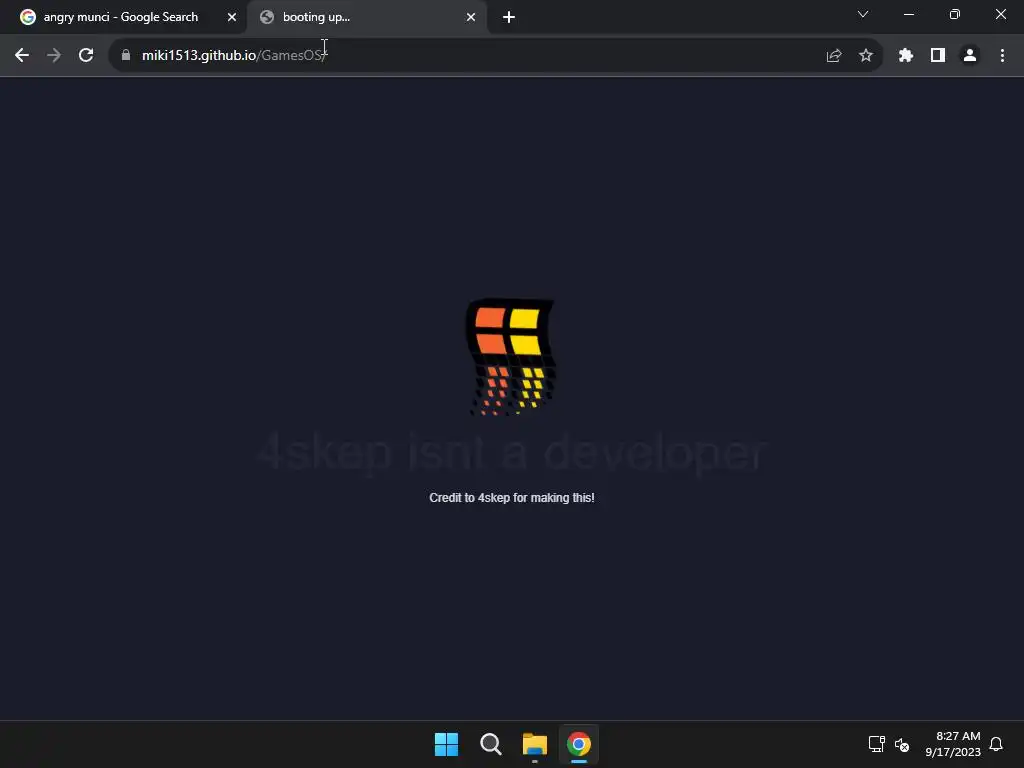Screen dimensions: 1024x768
Task: Open the notifications bell
Action: [x=996, y=744]
